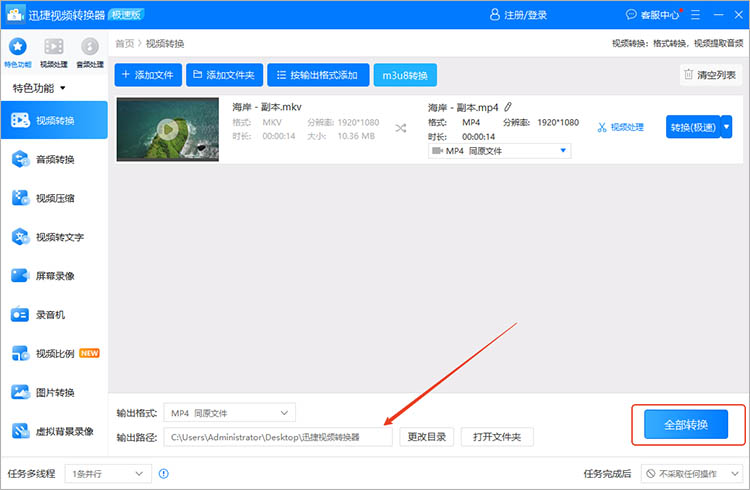Viewport: 750px width, 490px height.
Task: Click the shuffle conversion arrows icon
Action: pos(401,128)
